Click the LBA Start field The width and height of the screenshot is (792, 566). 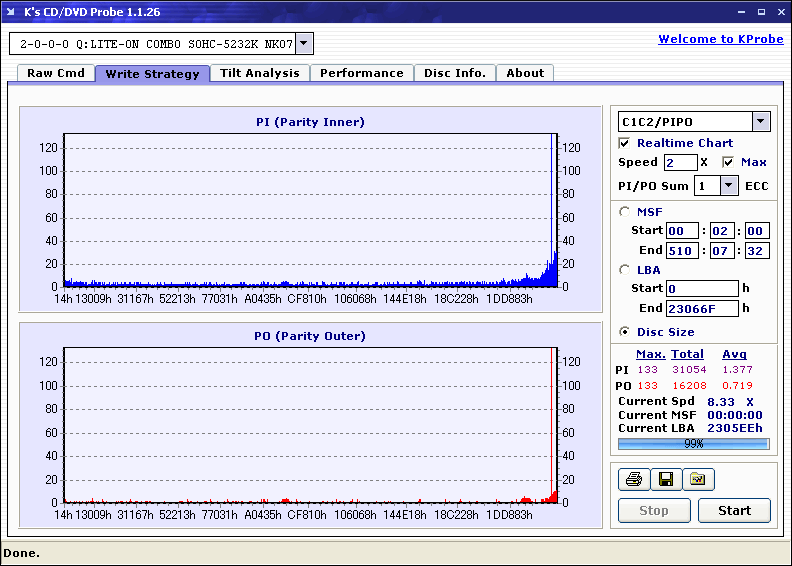tap(702, 288)
